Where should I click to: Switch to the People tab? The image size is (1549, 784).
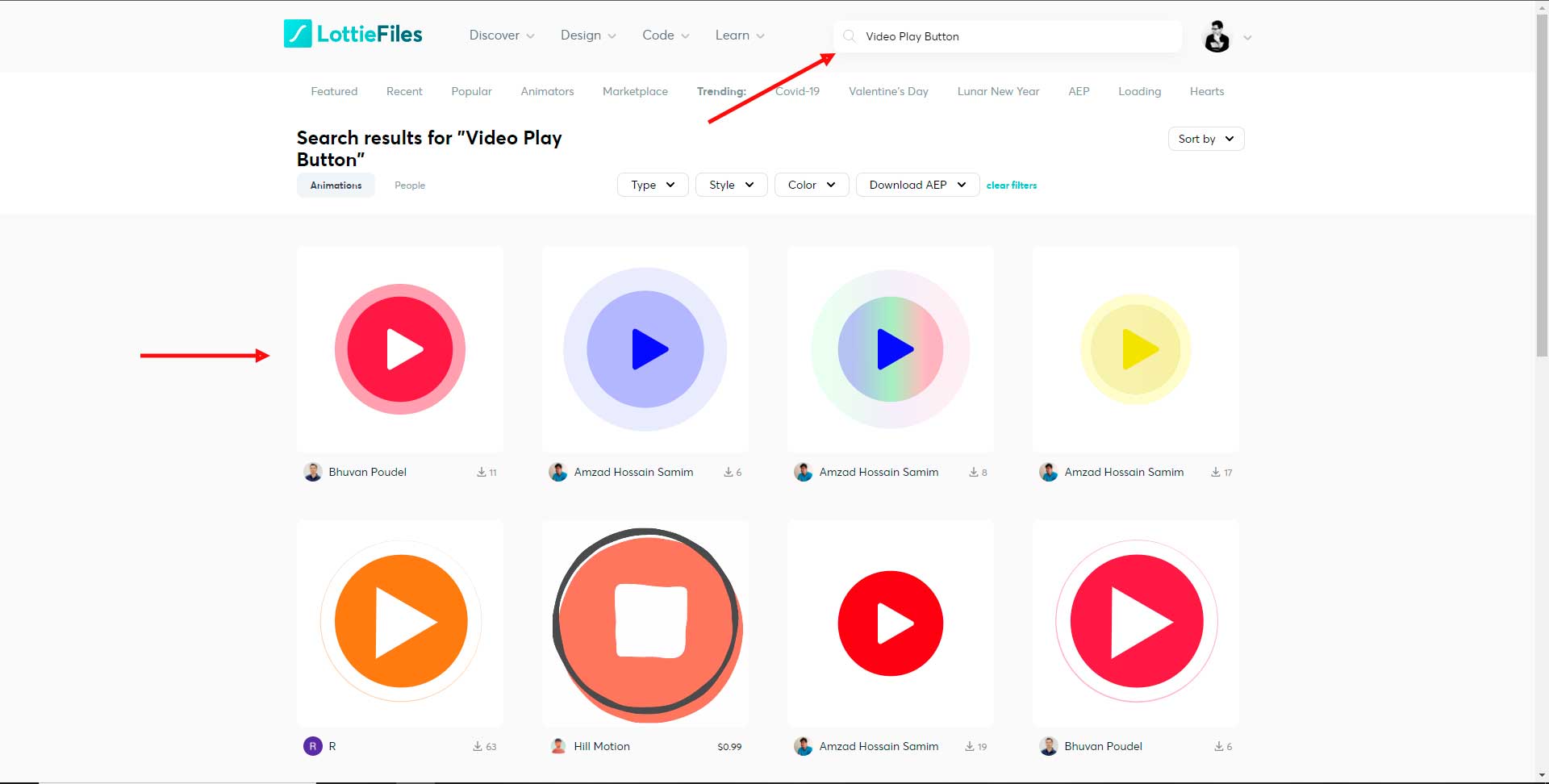coord(410,186)
